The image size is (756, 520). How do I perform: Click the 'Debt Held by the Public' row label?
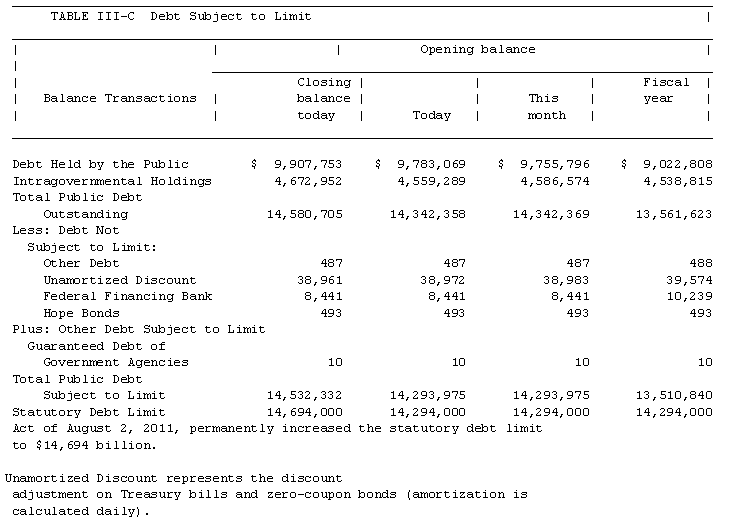[100, 164]
